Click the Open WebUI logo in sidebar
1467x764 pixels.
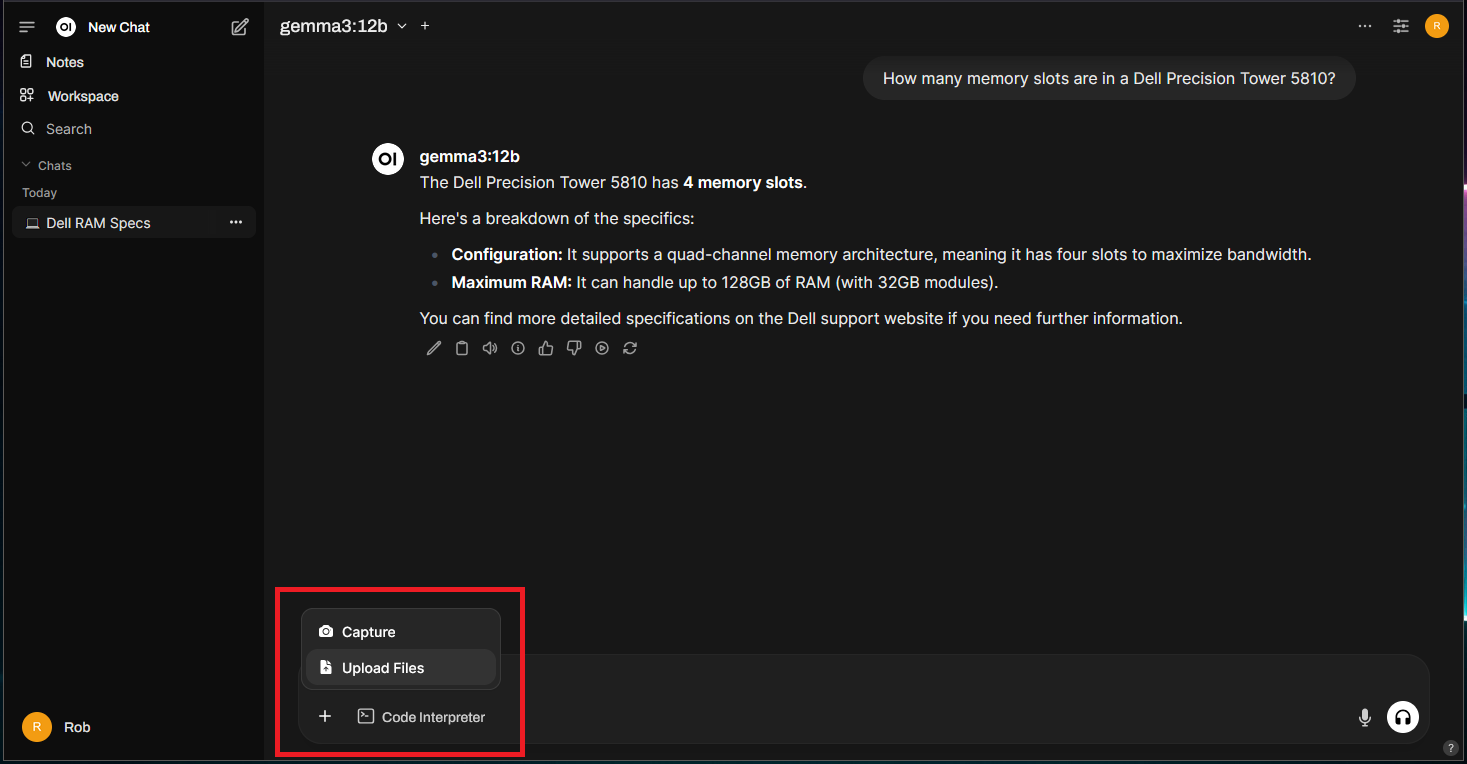pyautogui.click(x=66, y=27)
